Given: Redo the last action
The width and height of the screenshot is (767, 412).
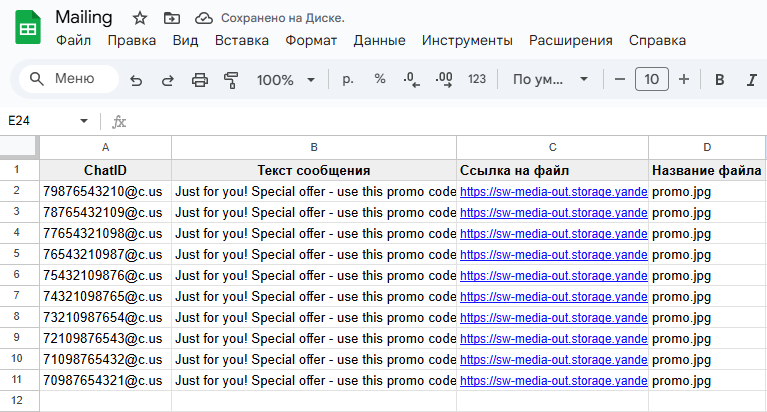Looking at the screenshot, I should 167,79.
